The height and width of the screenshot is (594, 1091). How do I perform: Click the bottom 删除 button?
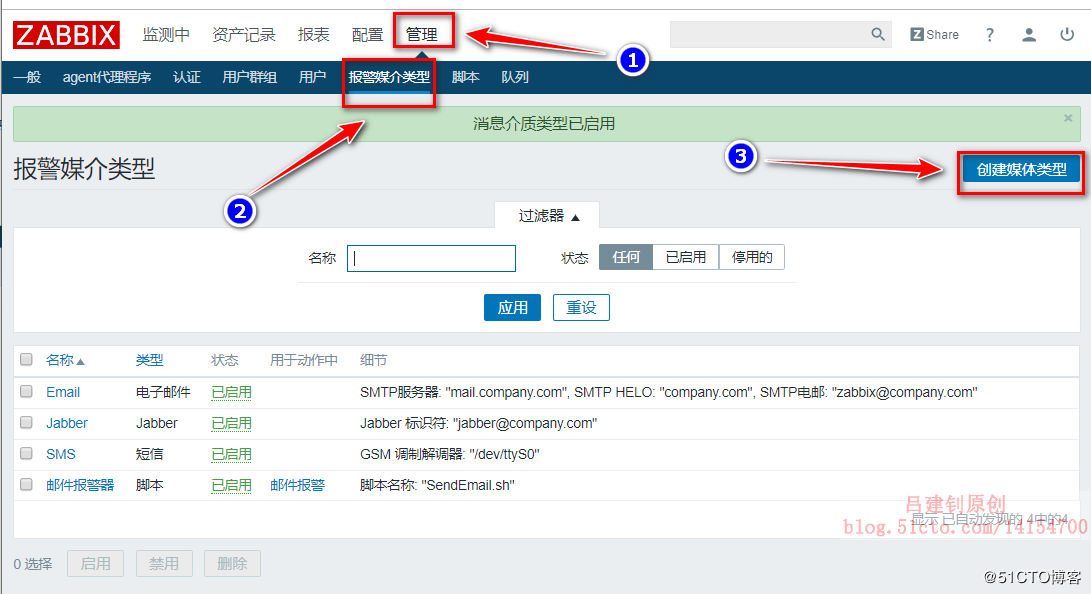(x=232, y=563)
